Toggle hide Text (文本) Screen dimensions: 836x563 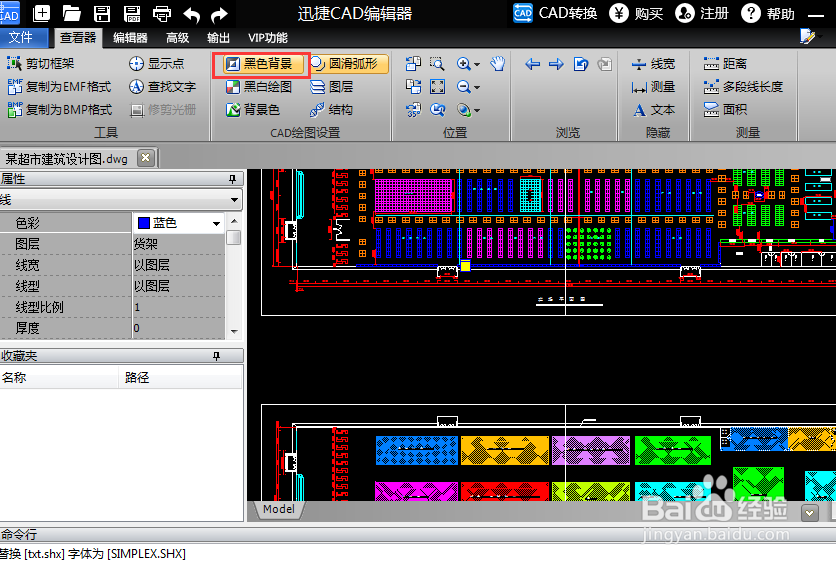(x=653, y=110)
